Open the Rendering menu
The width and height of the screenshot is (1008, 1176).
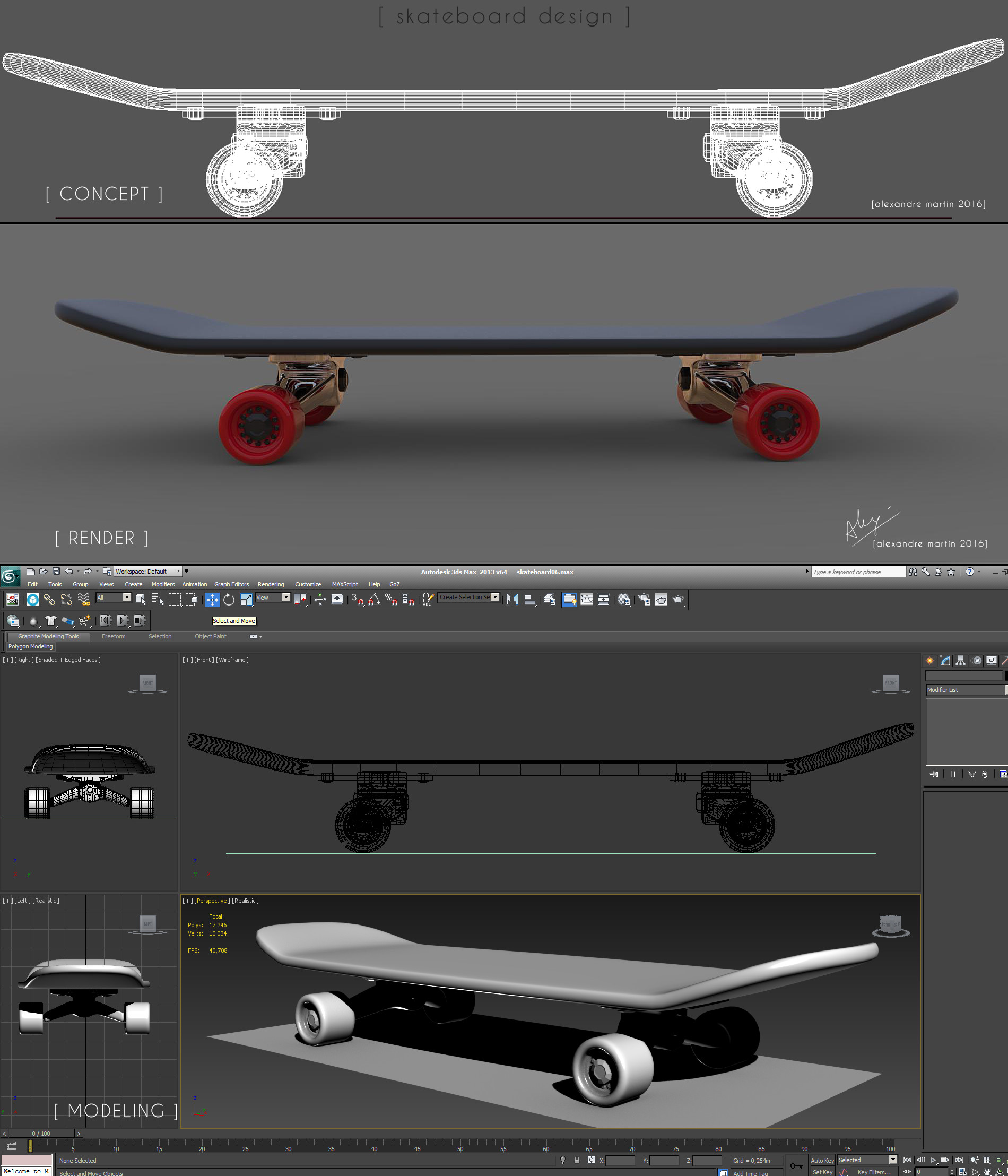pos(271,585)
